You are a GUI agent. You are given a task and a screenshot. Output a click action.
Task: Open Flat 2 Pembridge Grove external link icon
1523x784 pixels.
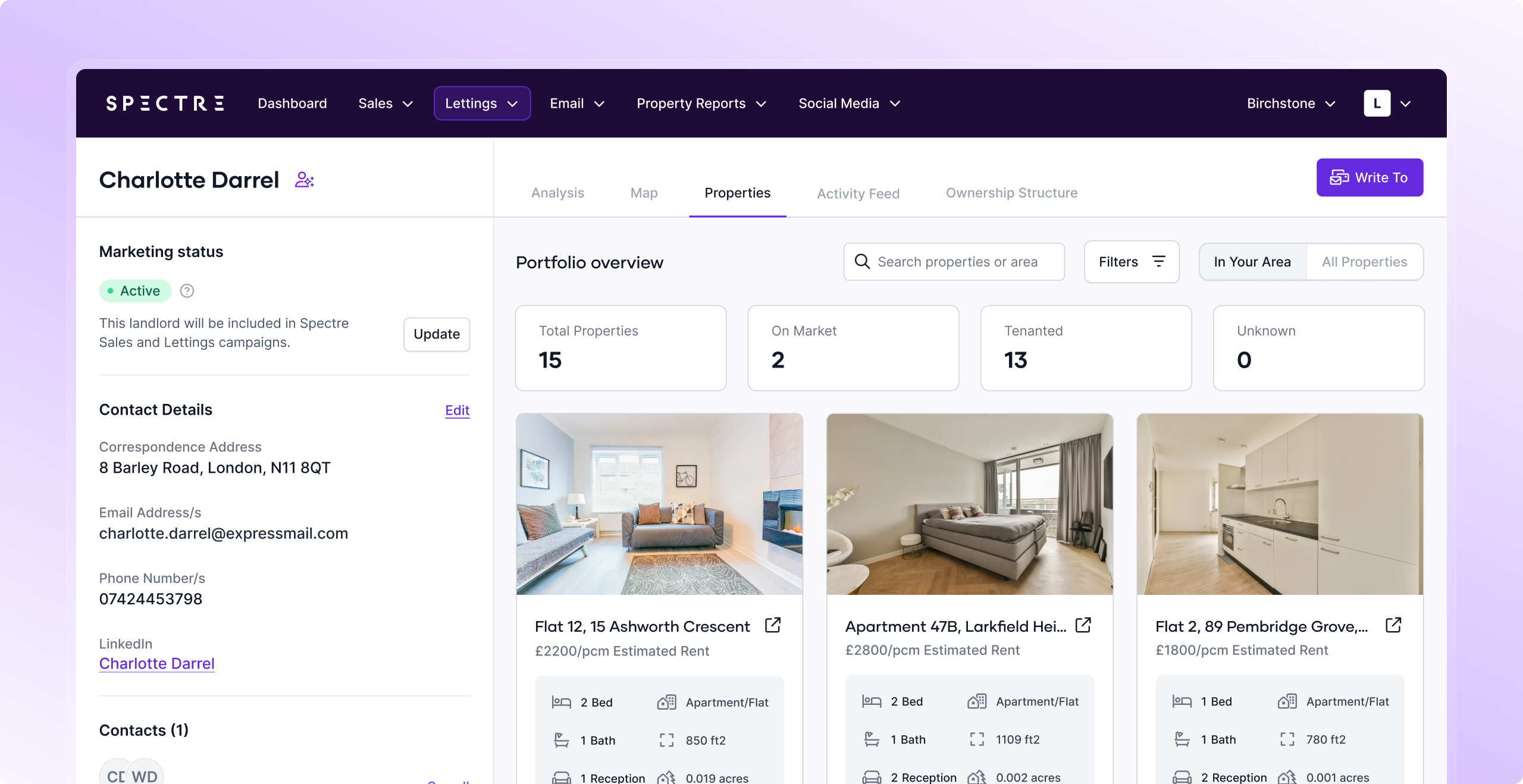tap(1393, 625)
